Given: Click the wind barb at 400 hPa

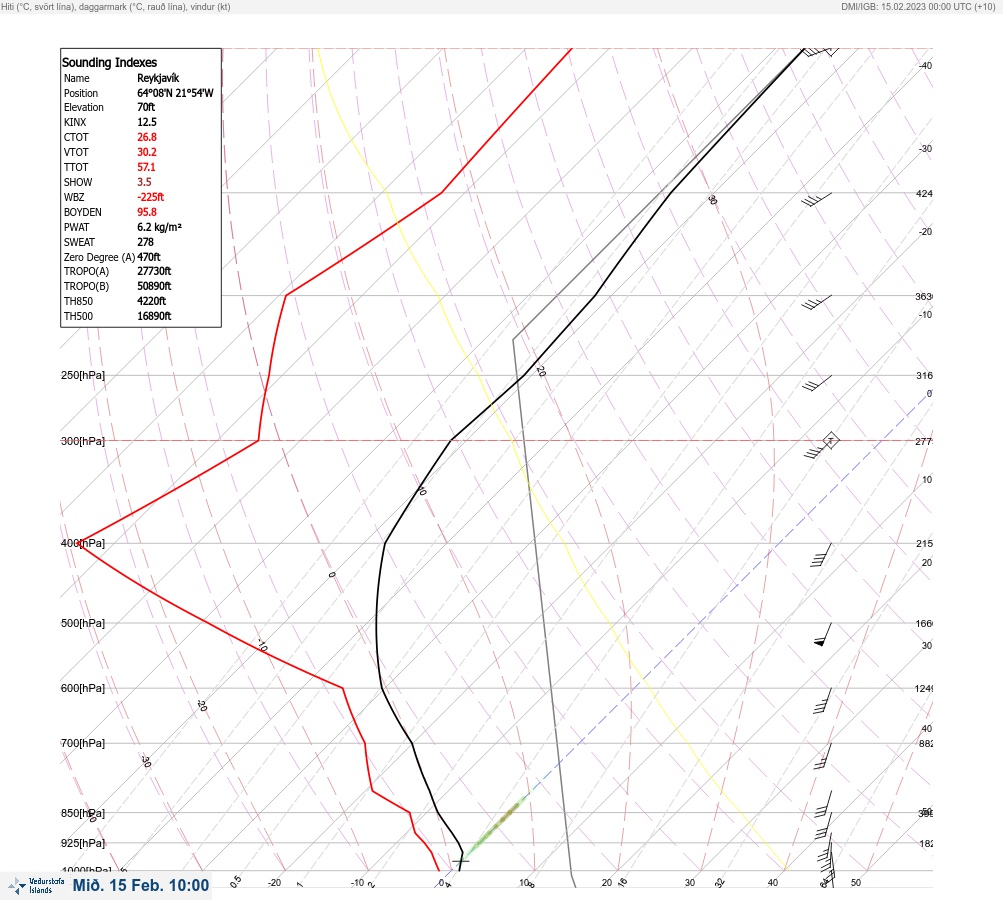Looking at the screenshot, I should coord(821,555).
